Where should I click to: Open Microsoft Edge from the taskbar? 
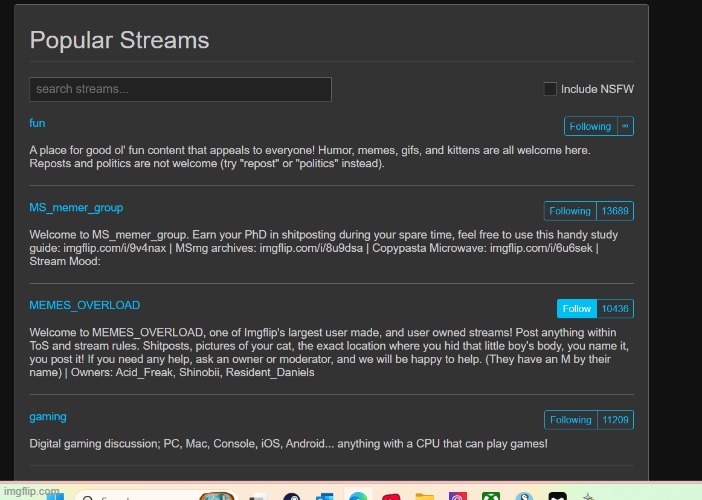(357, 496)
